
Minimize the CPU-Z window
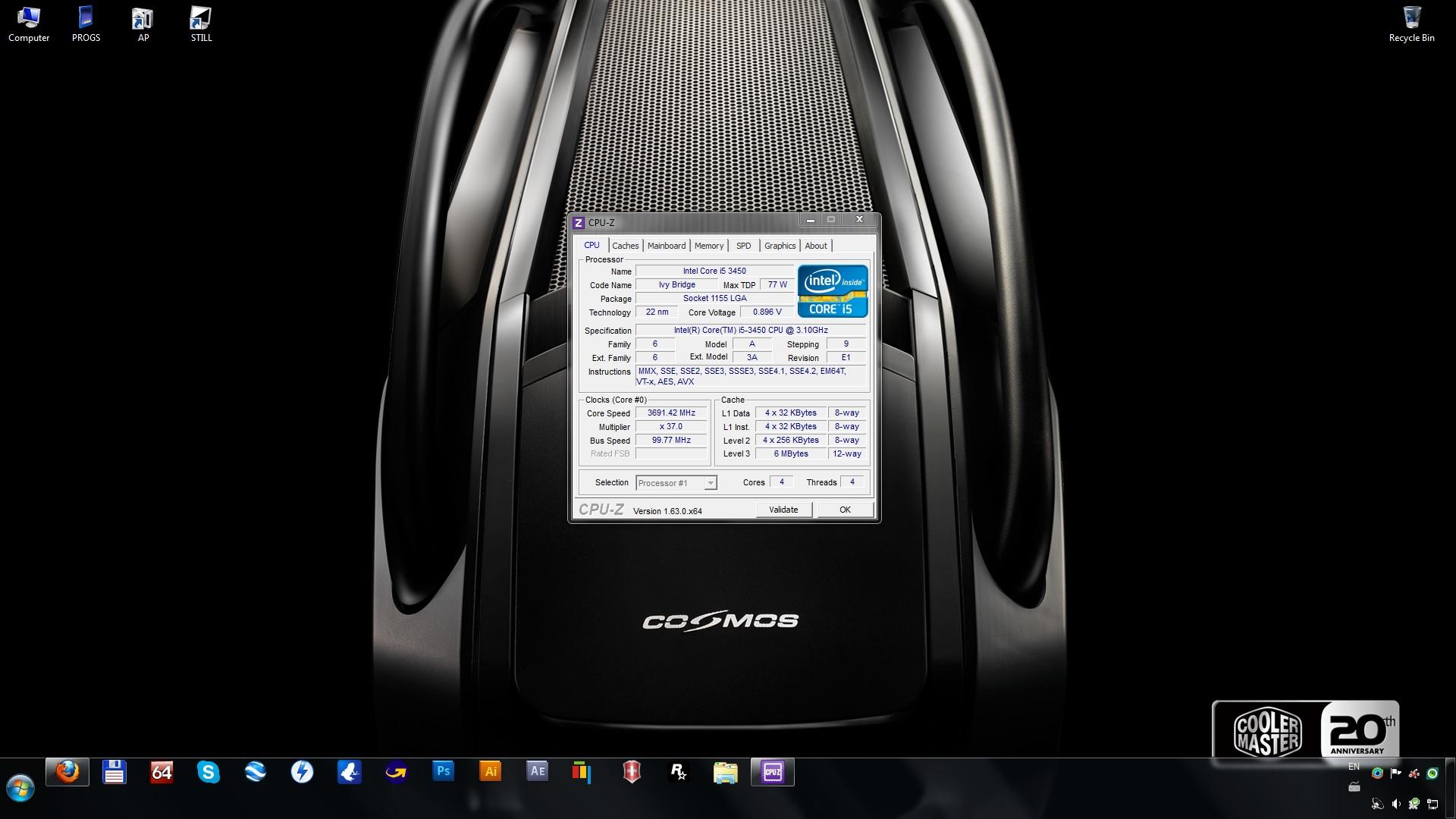click(x=810, y=220)
